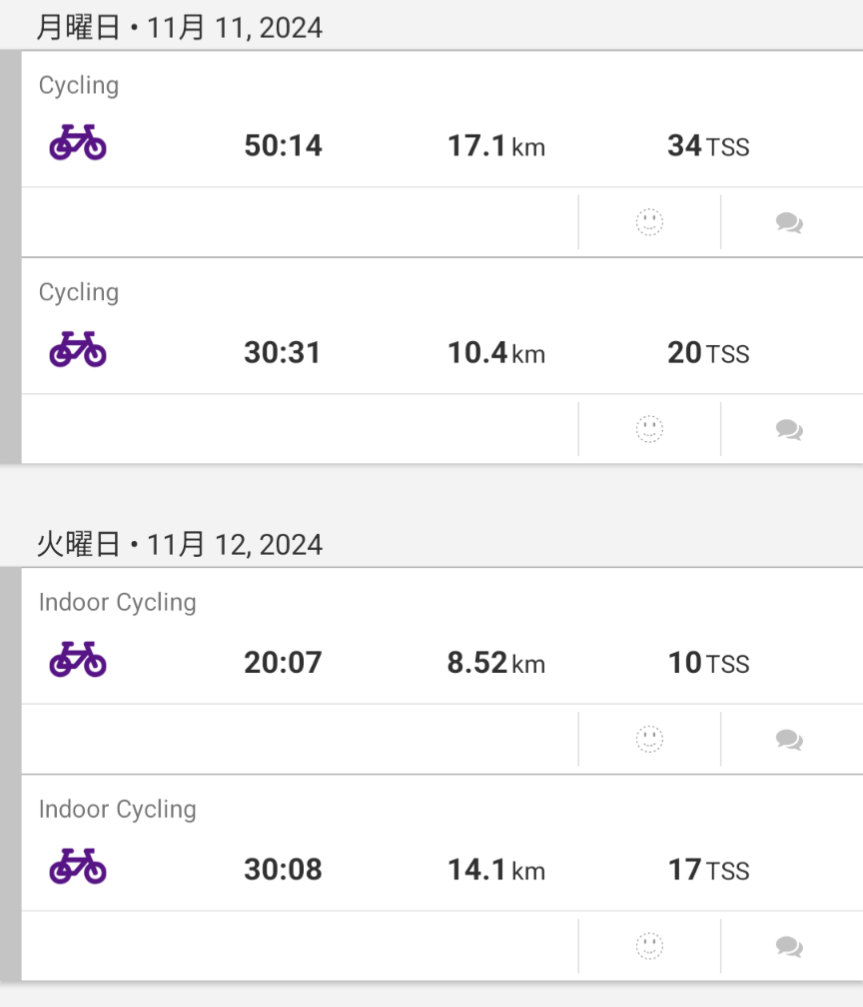Viewport: 863px width, 1007px height.
Task: Add a comment to the 17 TSS indoor ride
Action: (x=789, y=947)
